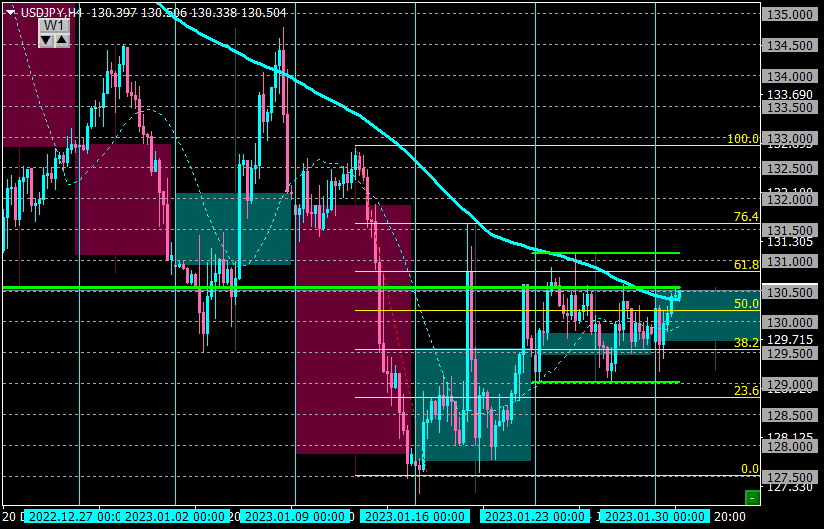Select the 132.000 price label
This screenshot has height=529, width=824.
pyautogui.click(x=790, y=200)
